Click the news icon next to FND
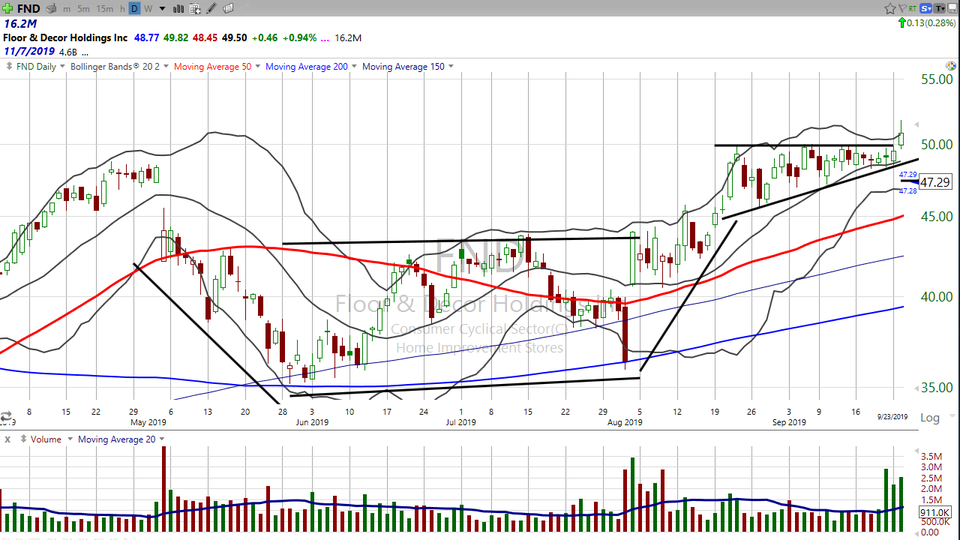 click(x=50, y=8)
